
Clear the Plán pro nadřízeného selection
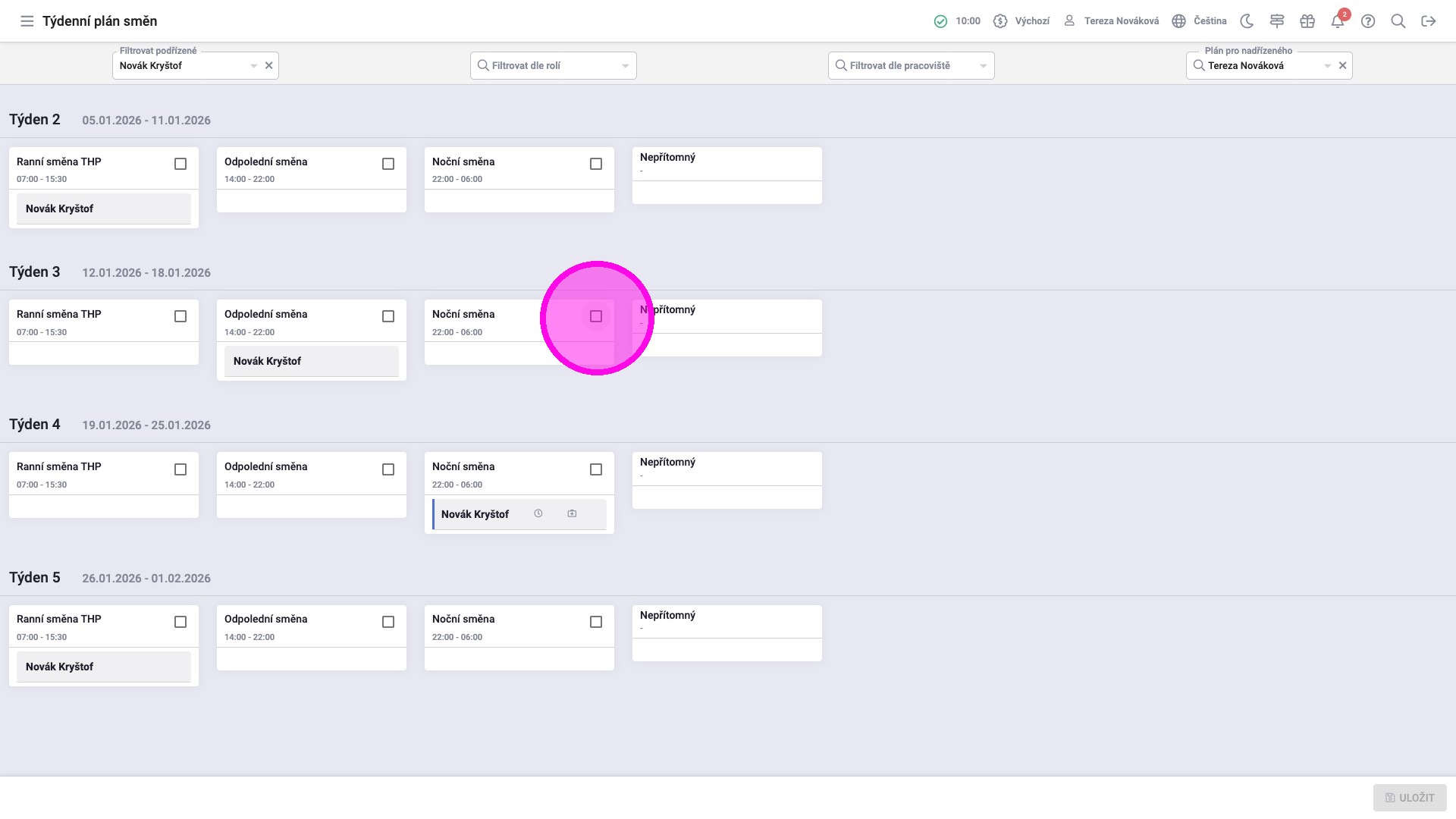tap(1342, 66)
